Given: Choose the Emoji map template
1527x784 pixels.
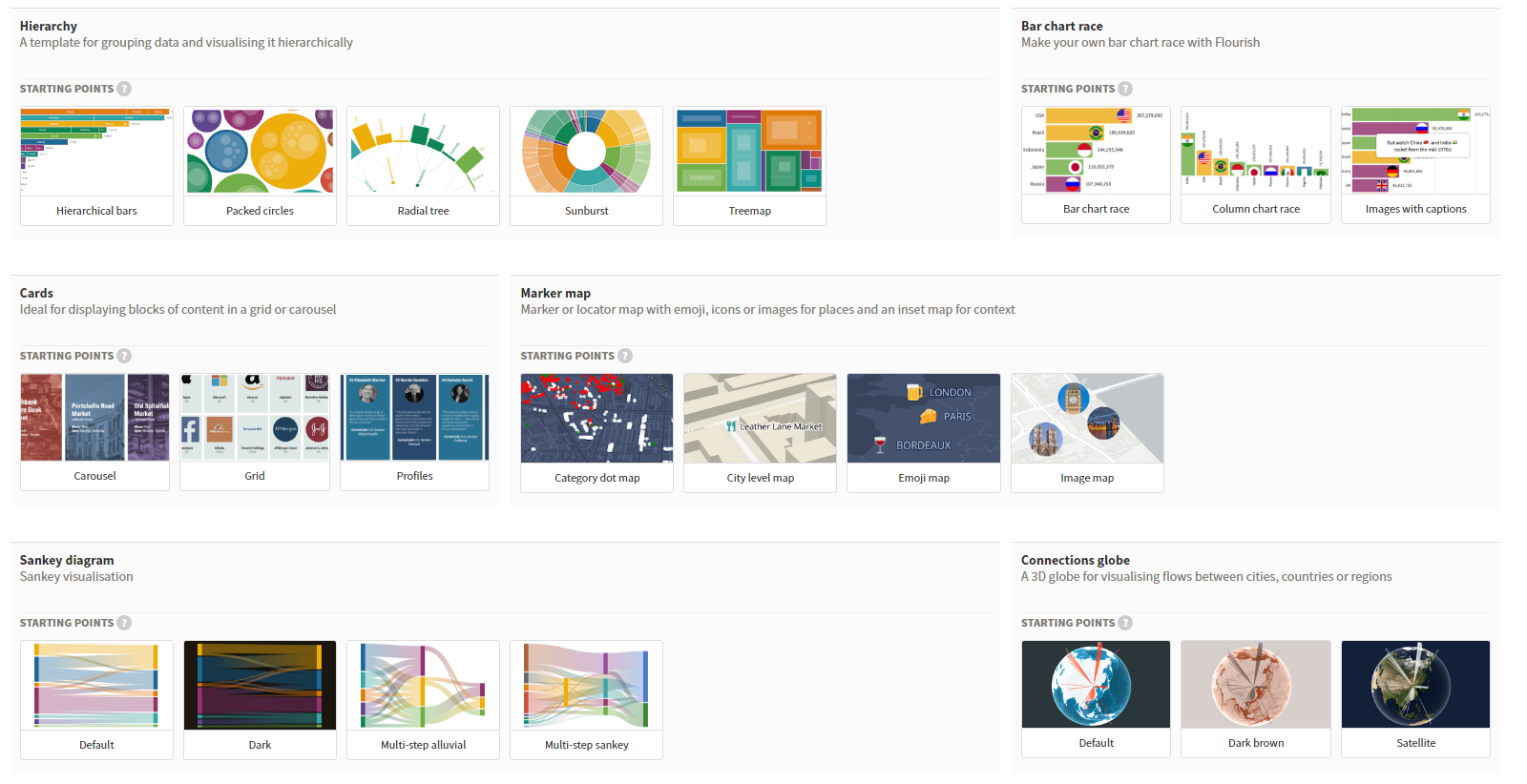Looking at the screenshot, I should [924, 433].
